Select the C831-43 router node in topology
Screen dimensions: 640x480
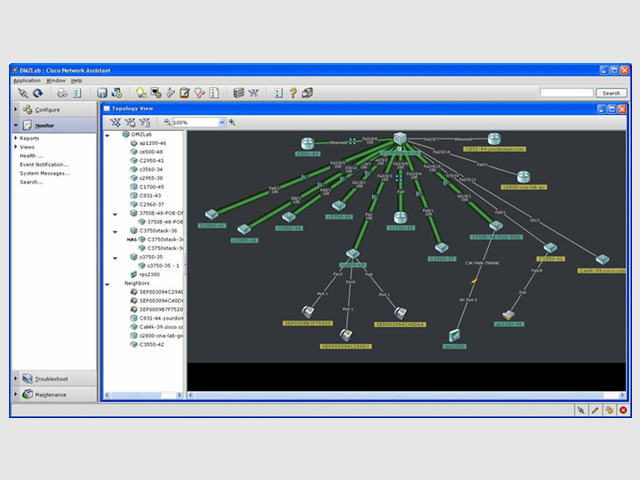(x=307, y=144)
